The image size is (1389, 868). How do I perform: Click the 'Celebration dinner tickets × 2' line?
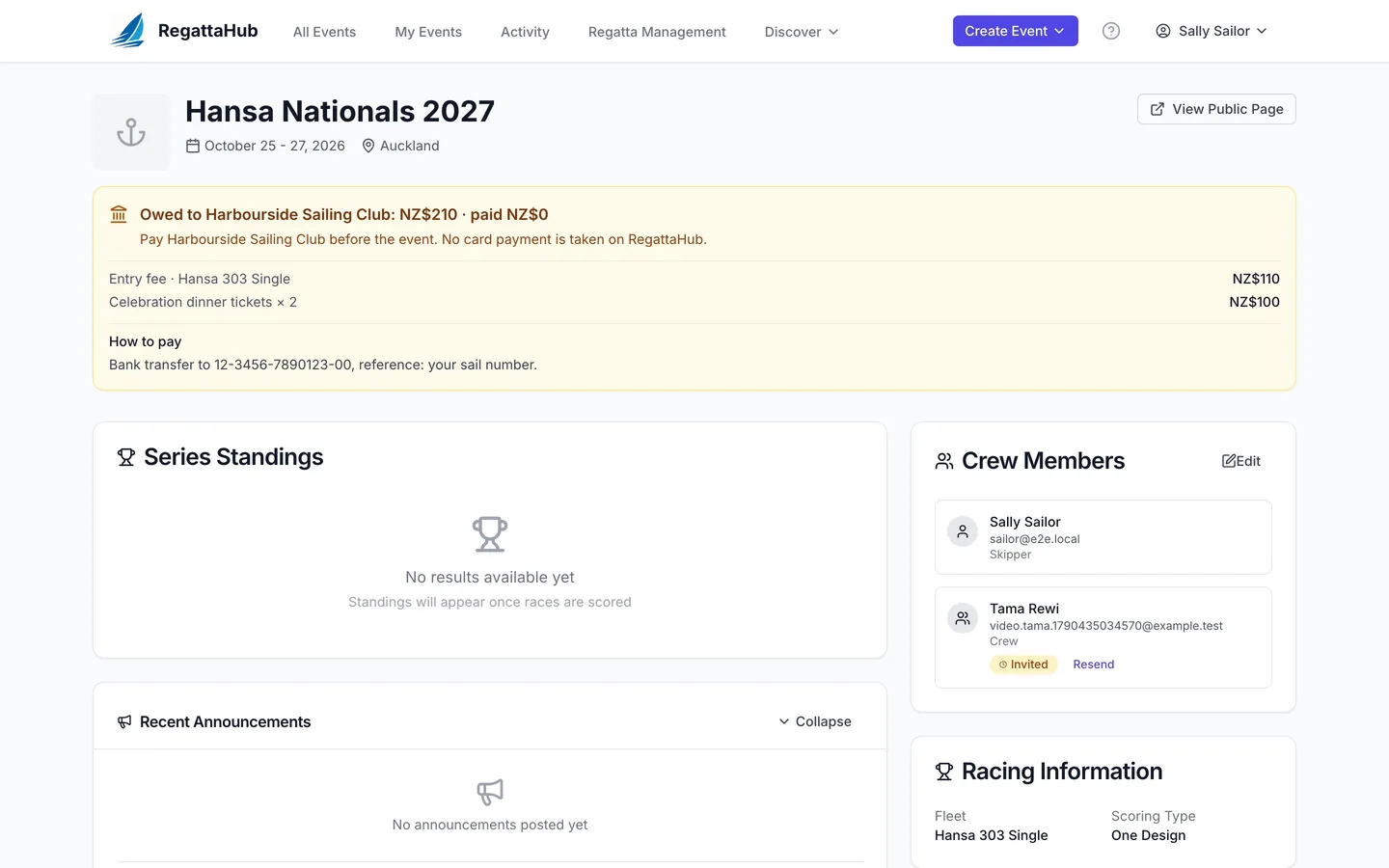coord(203,302)
